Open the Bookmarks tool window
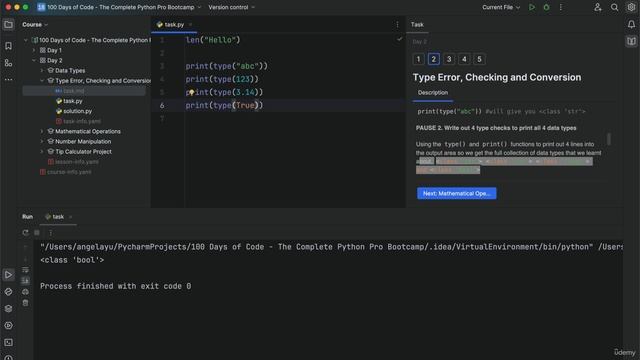 (8, 46)
